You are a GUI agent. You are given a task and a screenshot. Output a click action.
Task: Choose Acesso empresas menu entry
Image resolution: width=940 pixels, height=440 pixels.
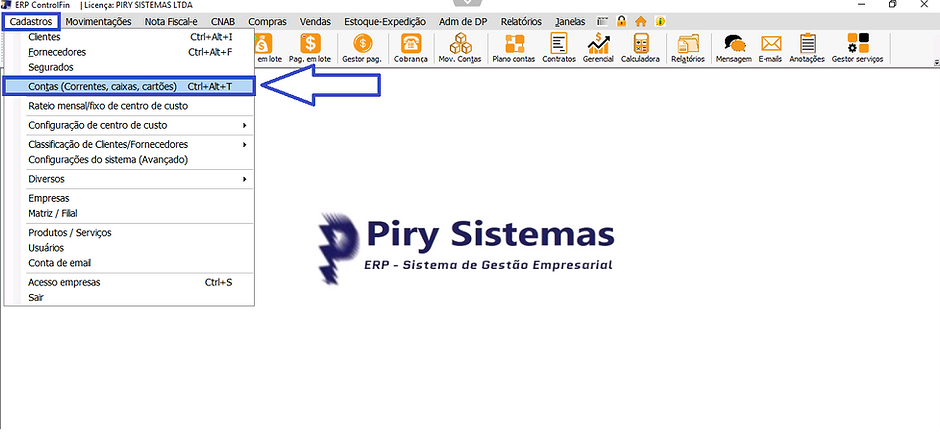[129, 282]
